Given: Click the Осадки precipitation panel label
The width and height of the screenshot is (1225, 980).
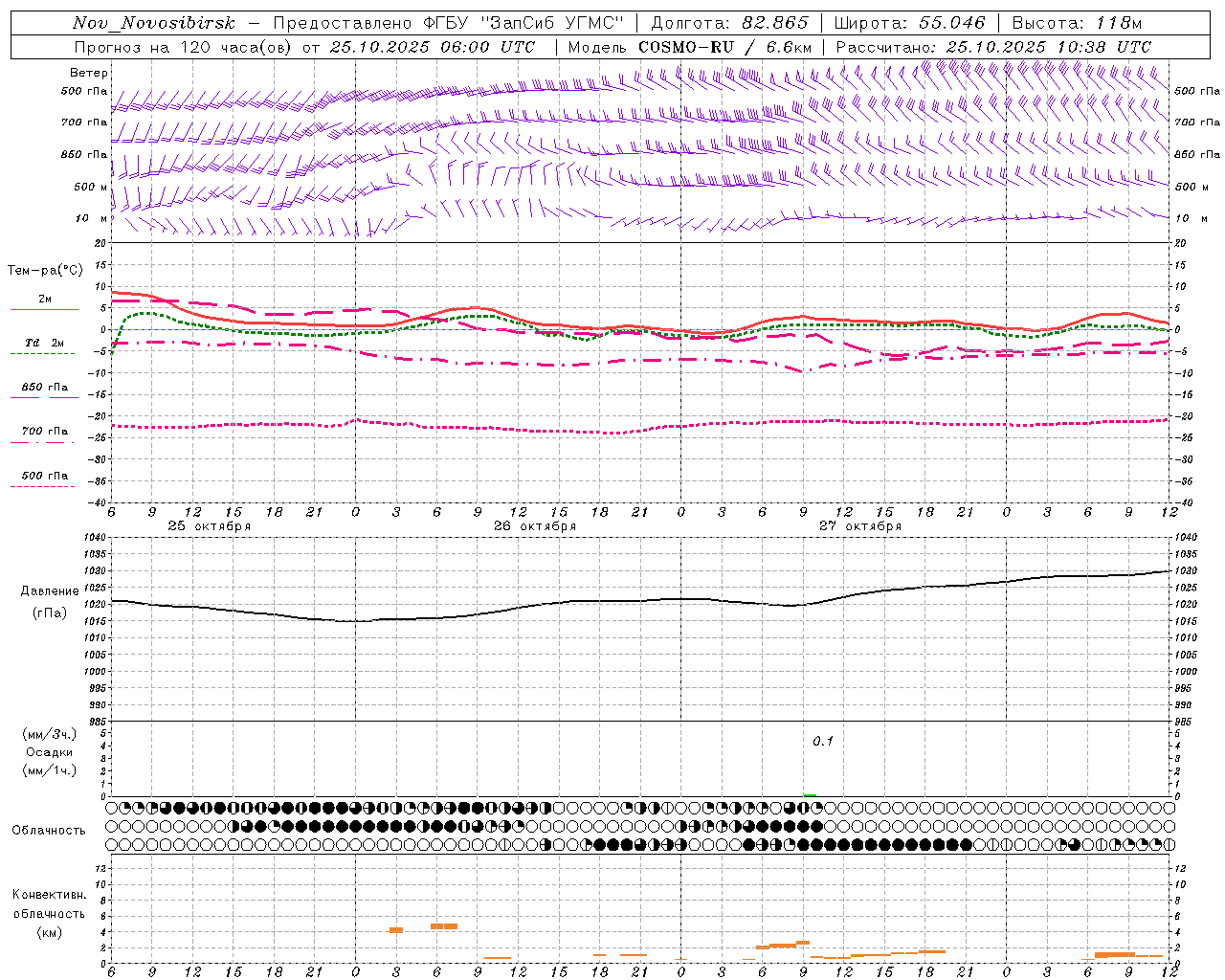Looking at the screenshot, I should pos(50,752).
